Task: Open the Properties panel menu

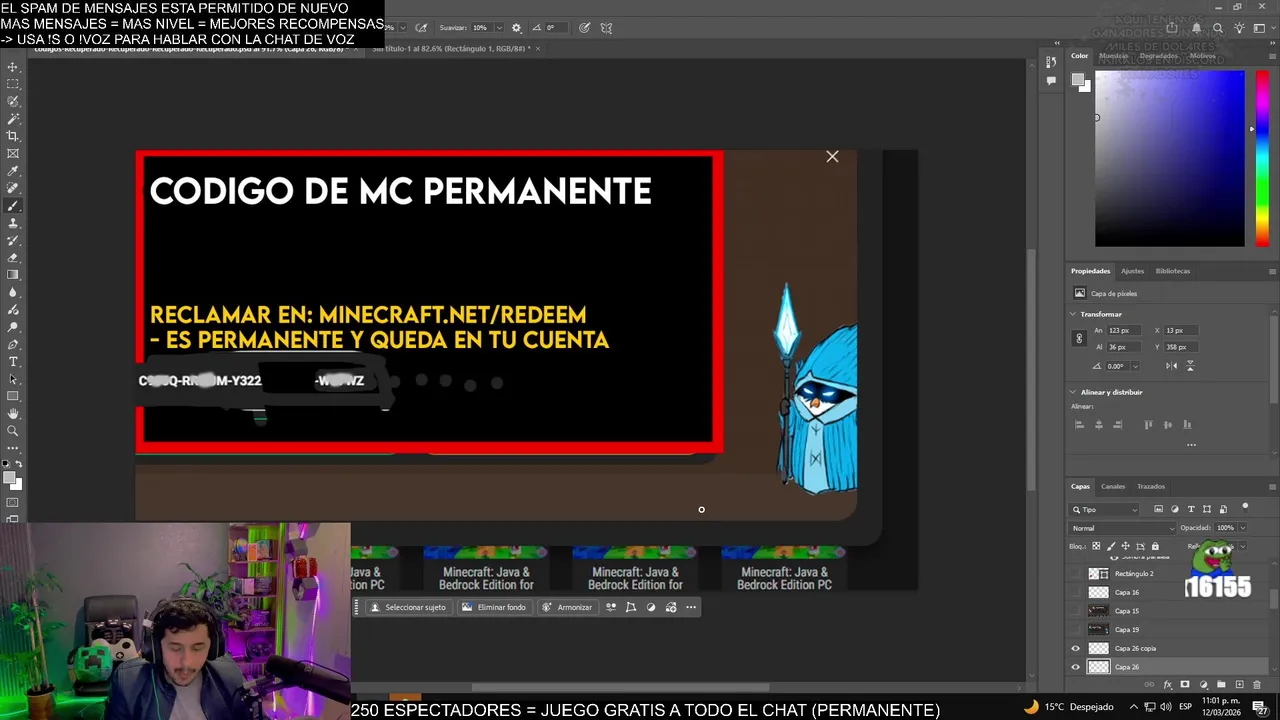Action: [1272, 271]
